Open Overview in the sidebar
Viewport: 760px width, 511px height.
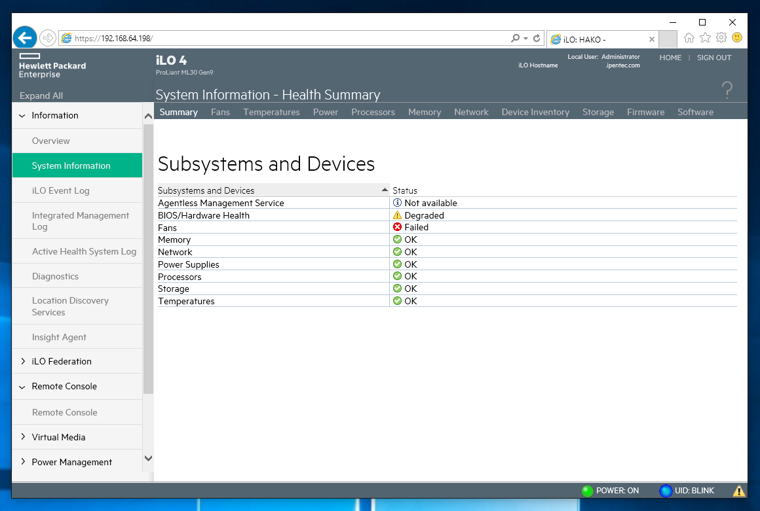pos(78,141)
